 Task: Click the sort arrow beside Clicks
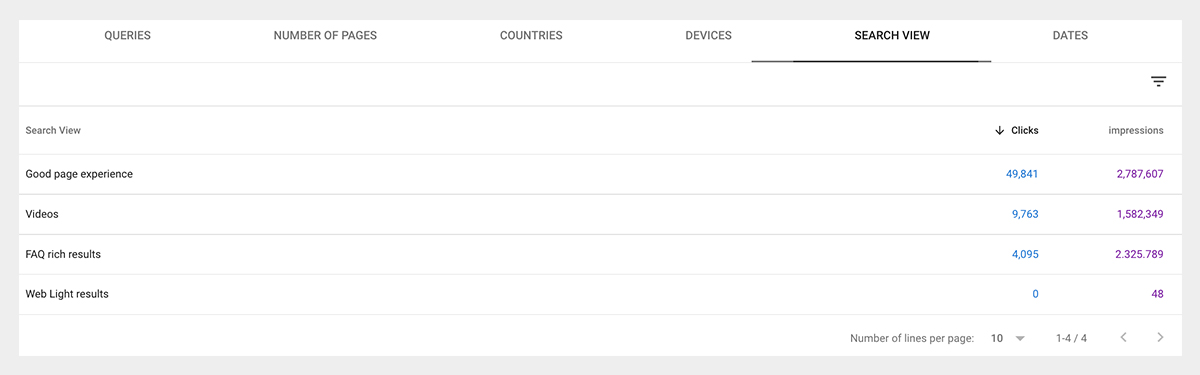(x=999, y=131)
